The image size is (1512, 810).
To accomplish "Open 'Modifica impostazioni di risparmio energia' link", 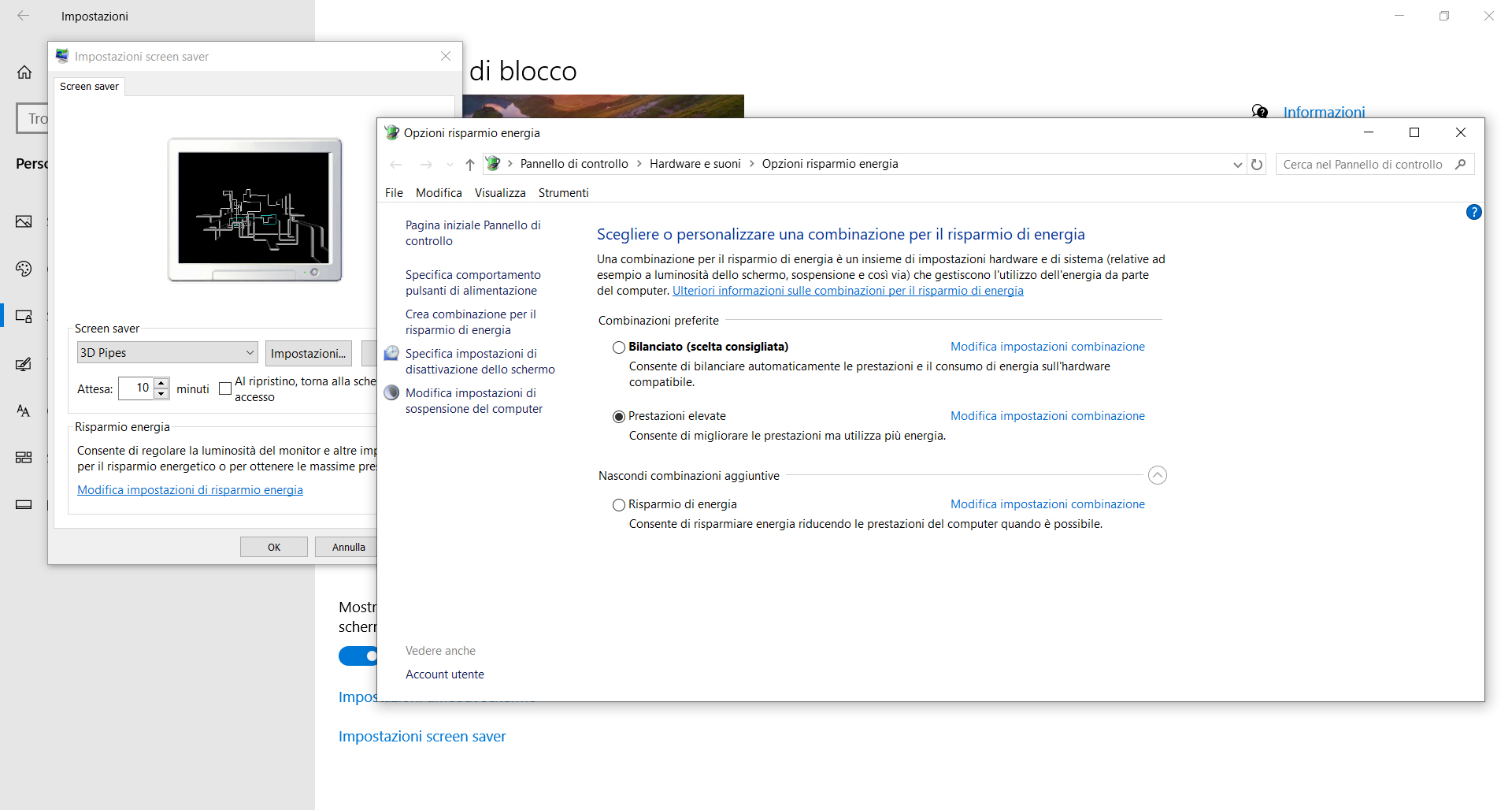I will pyautogui.click(x=190, y=490).
